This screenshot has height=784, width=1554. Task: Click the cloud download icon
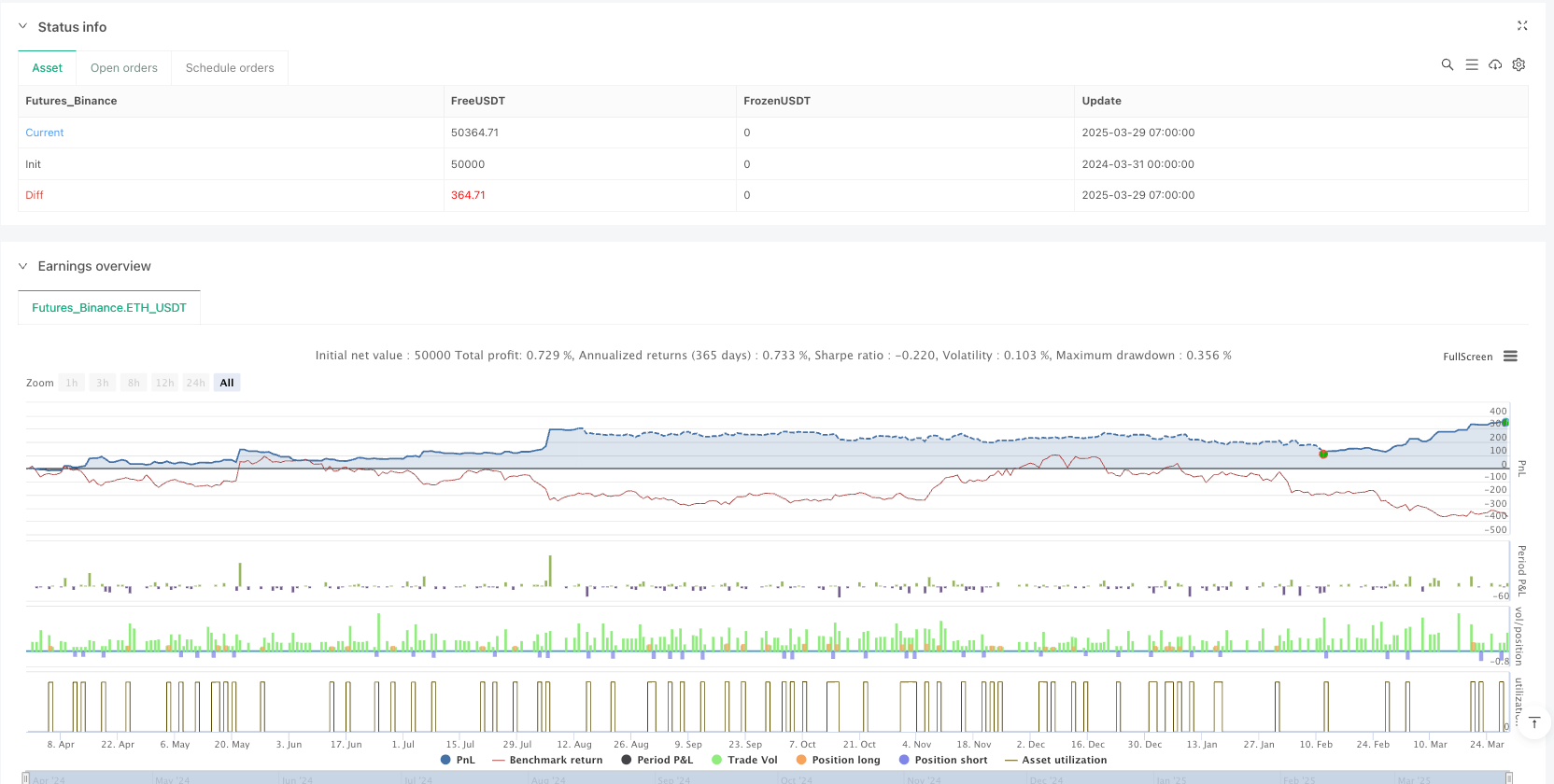(1495, 64)
